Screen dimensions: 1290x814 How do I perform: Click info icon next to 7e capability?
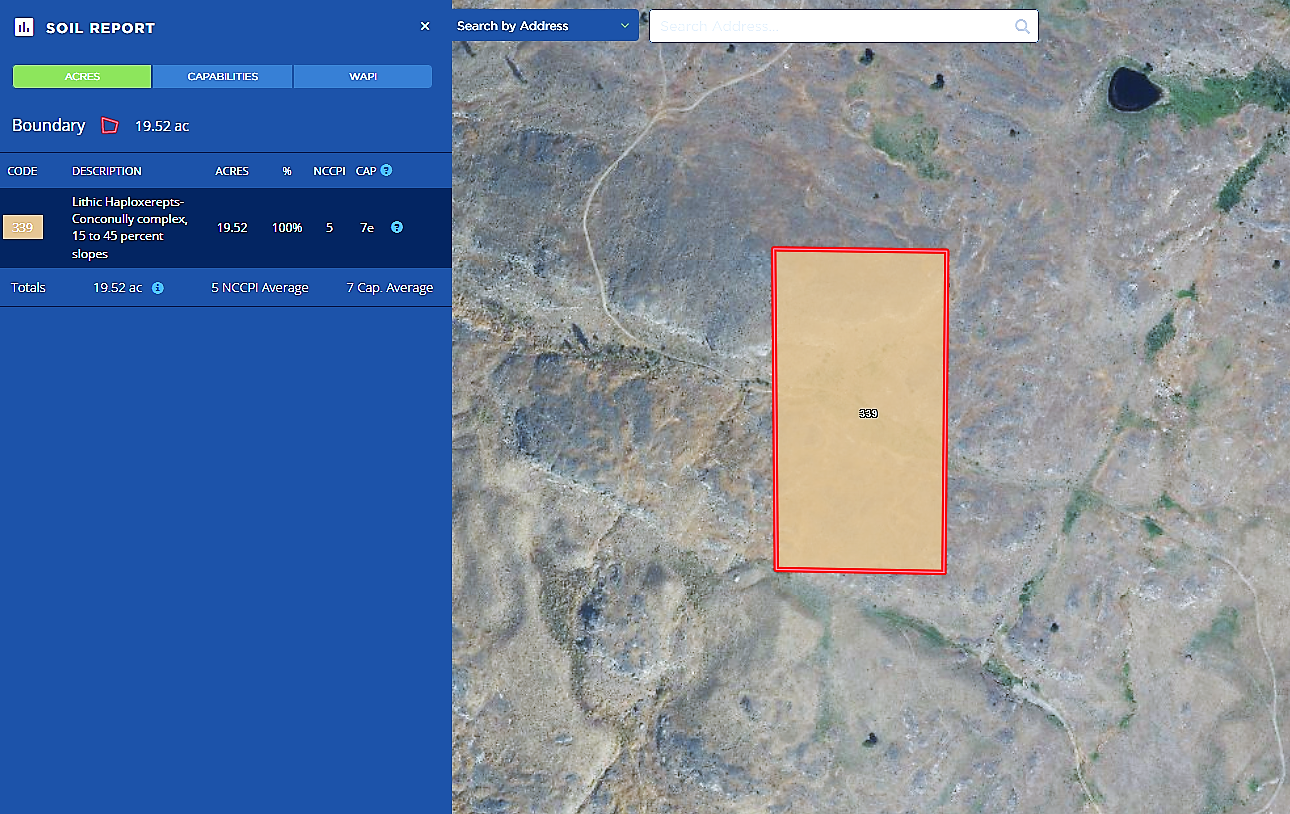tap(397, 228)
